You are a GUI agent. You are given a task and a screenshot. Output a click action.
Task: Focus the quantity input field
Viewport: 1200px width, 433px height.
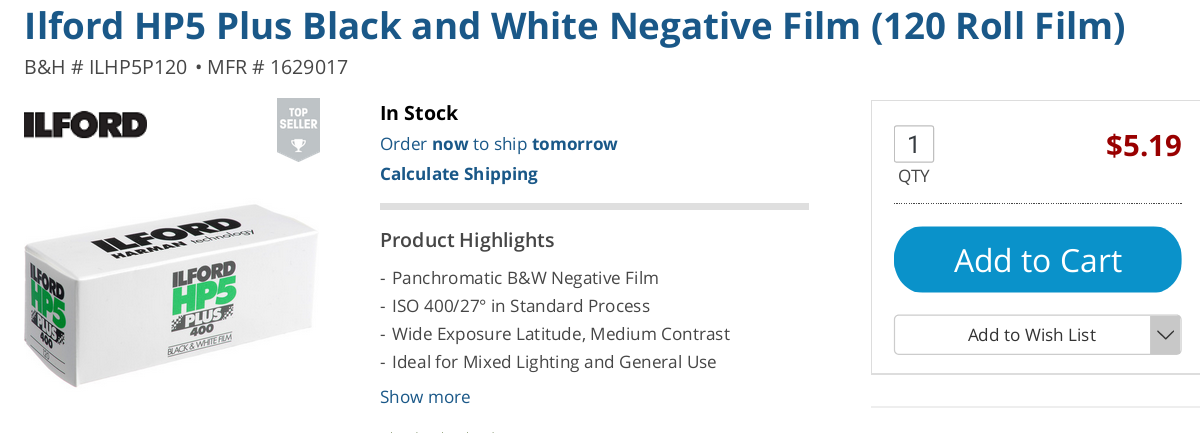pyautogui.click(x=913, y=144)
